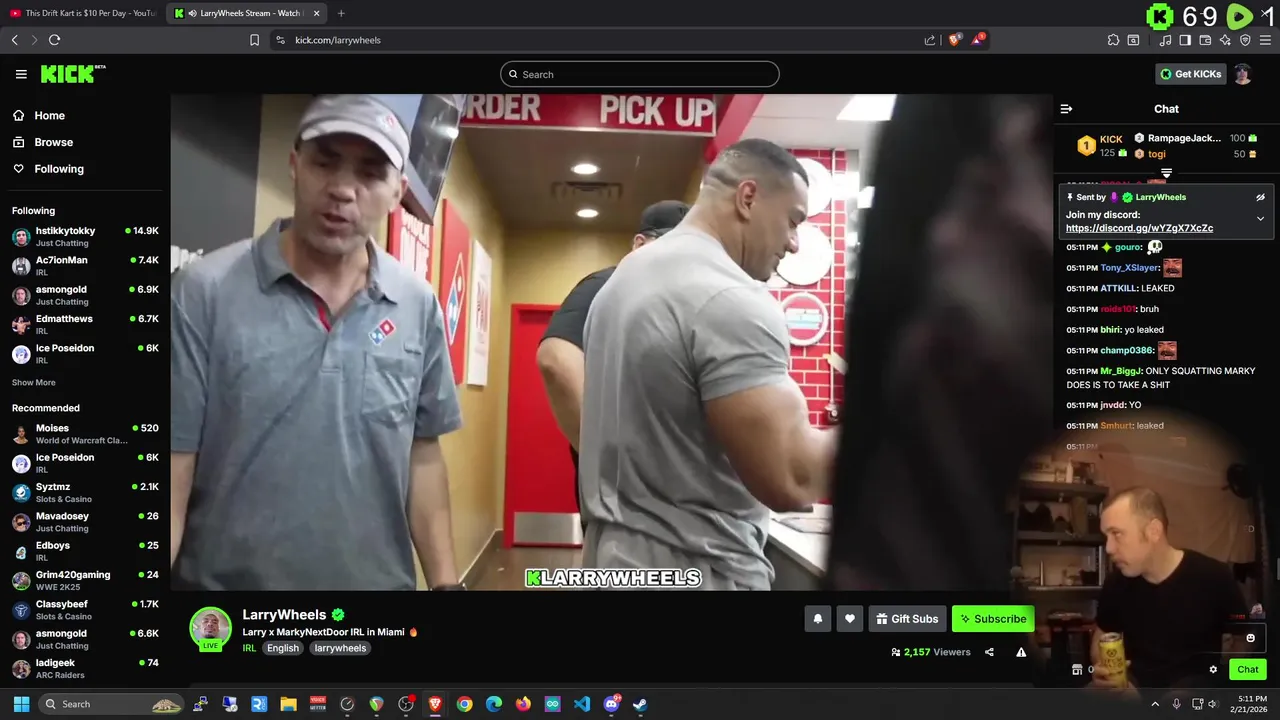Click the green Subscribe button

click(x=993, y=619)
